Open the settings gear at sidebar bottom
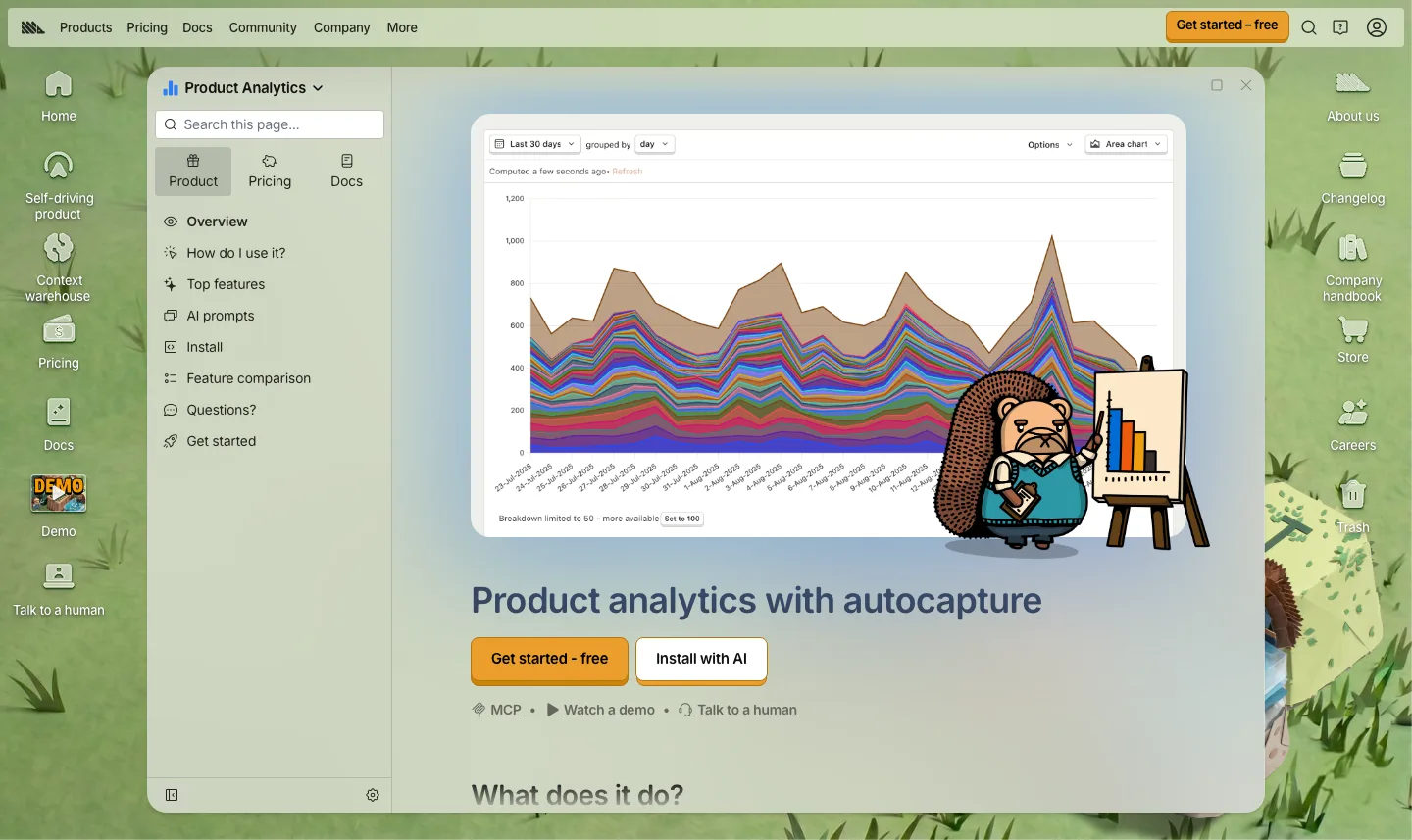The height and width of the screenshot is (840, 1412). click(373, 795)
